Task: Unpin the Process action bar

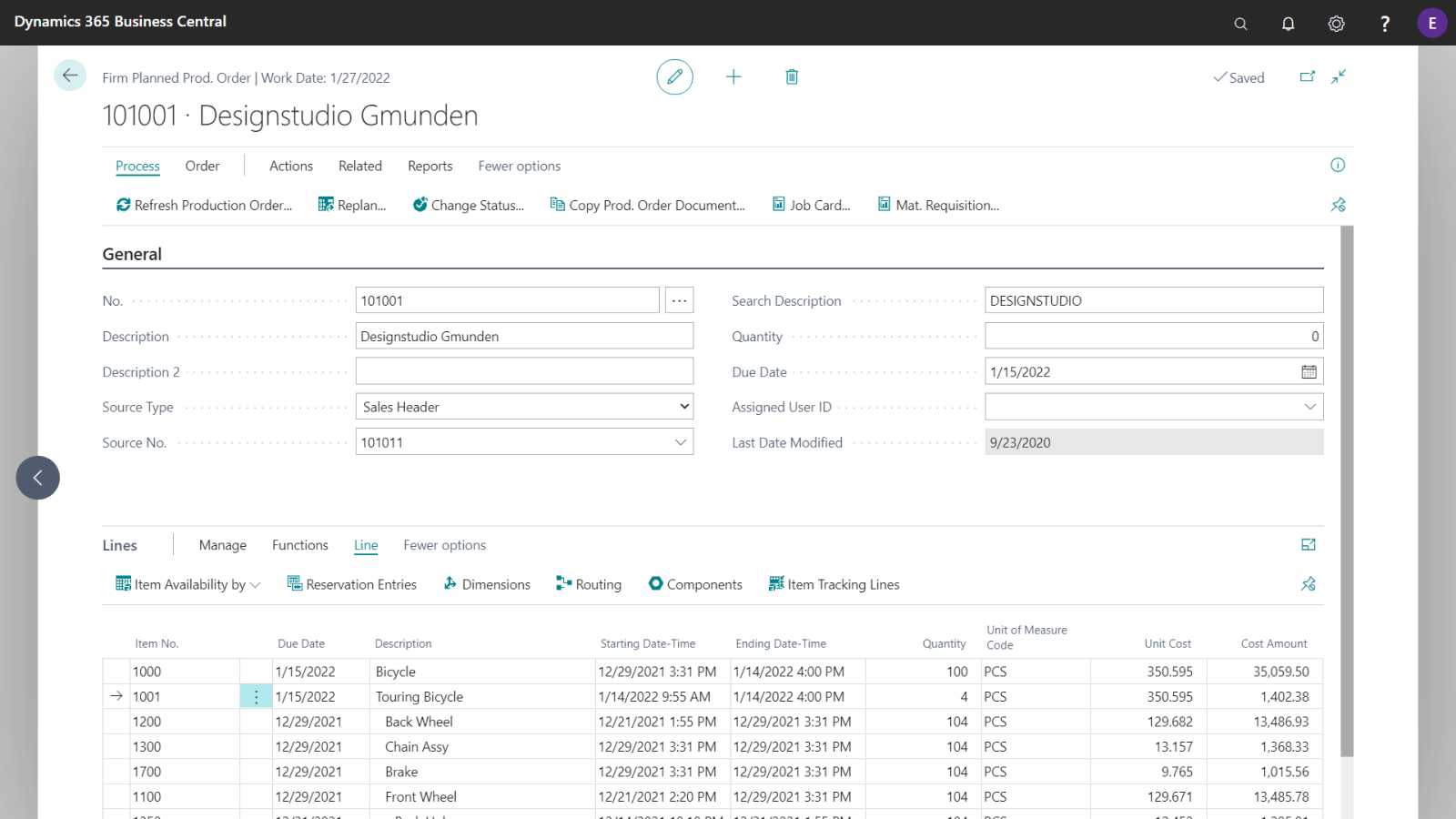Action: [1338, 205]
